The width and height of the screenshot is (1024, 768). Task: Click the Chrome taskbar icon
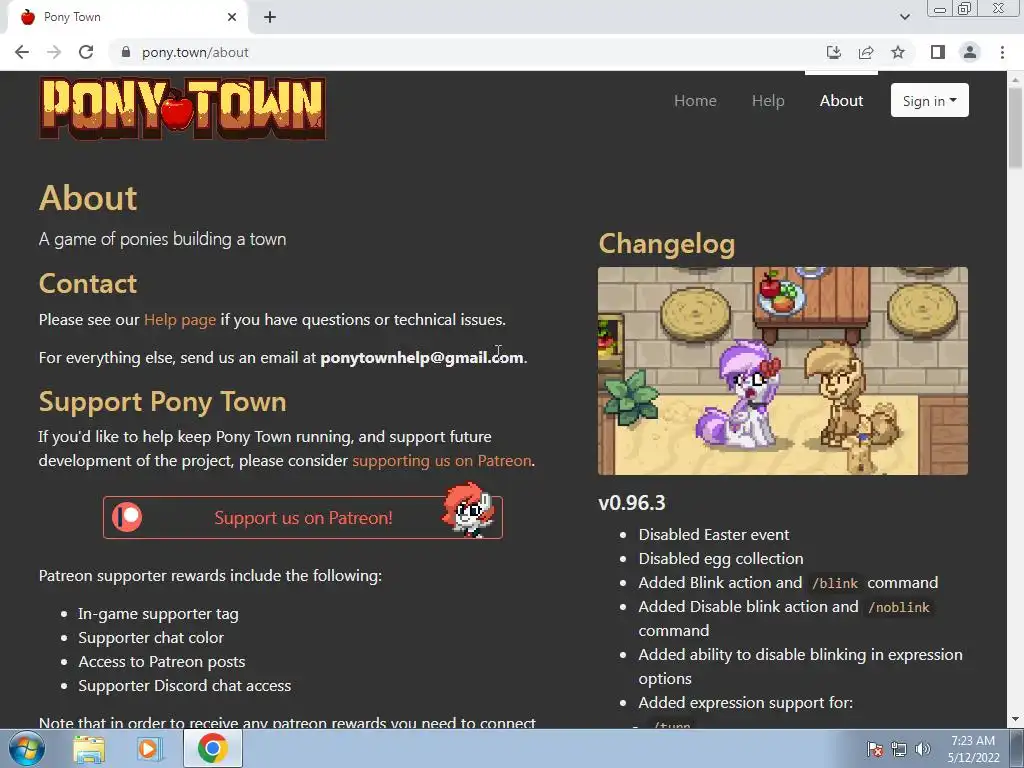click(212, 748)
